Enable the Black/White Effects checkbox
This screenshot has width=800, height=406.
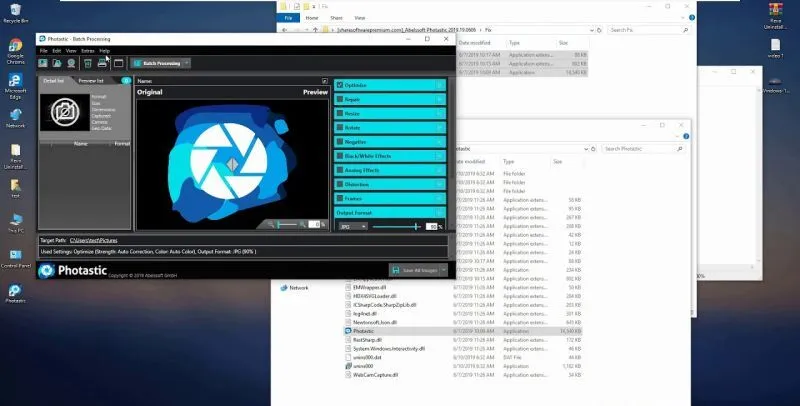pos(340,156)
